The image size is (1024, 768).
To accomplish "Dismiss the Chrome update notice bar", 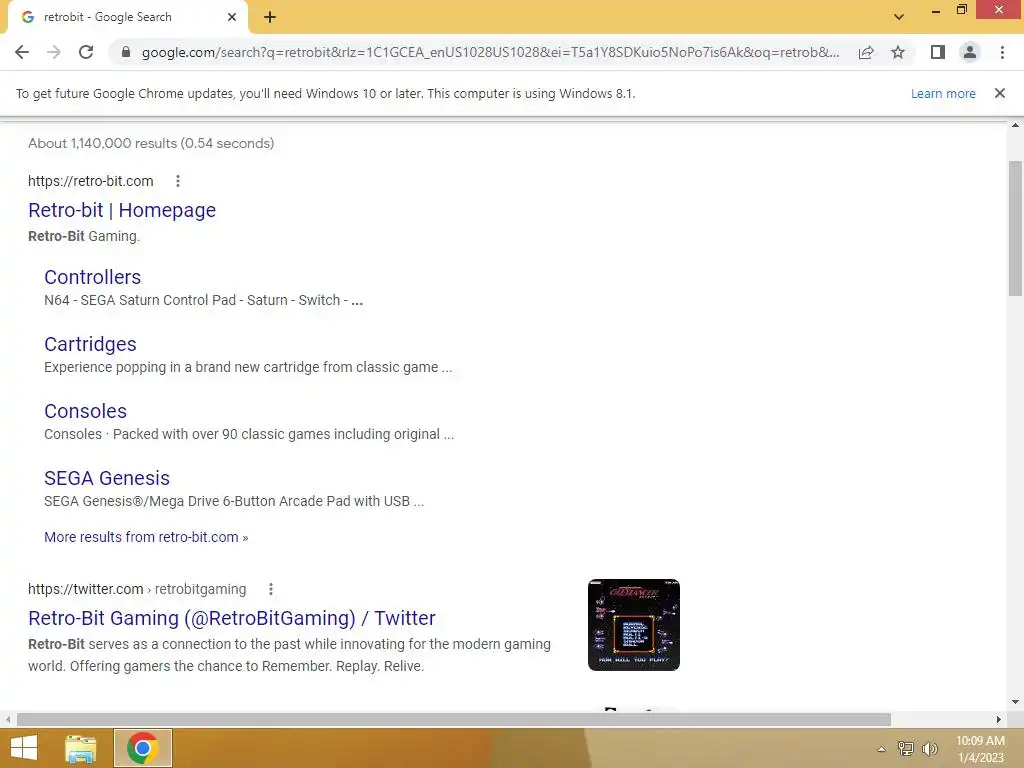I will point(999,93).
